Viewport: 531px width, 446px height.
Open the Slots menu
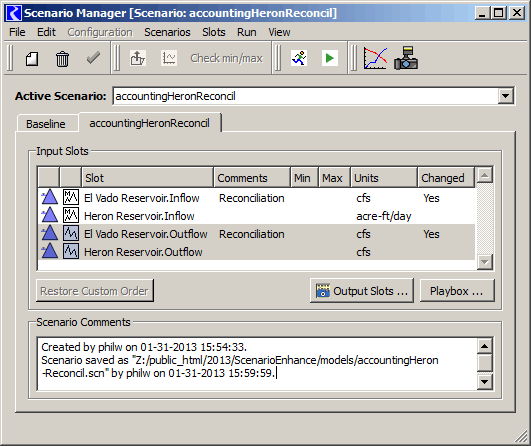214,32
